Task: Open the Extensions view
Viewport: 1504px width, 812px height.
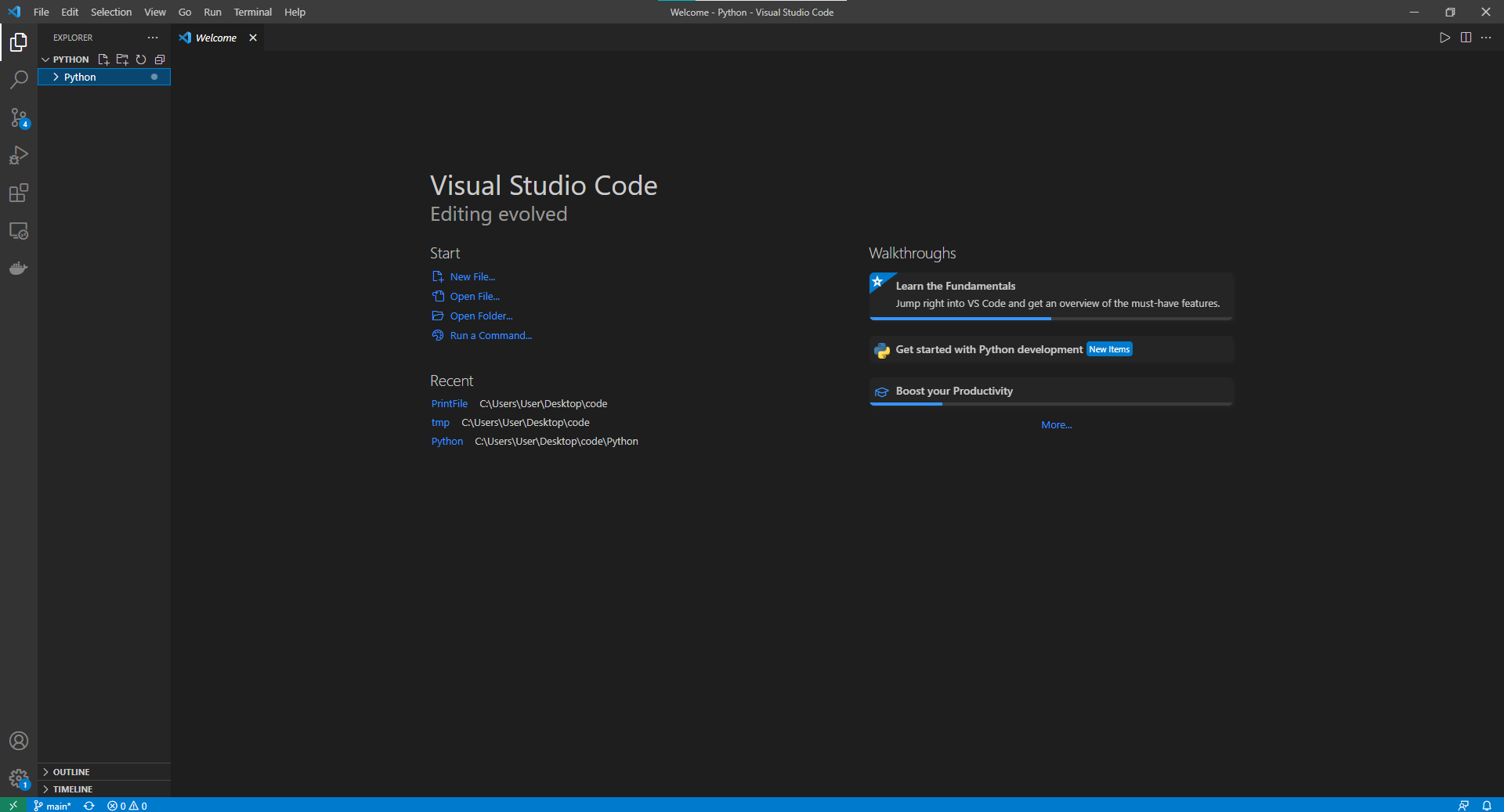Action: [19, 193]
